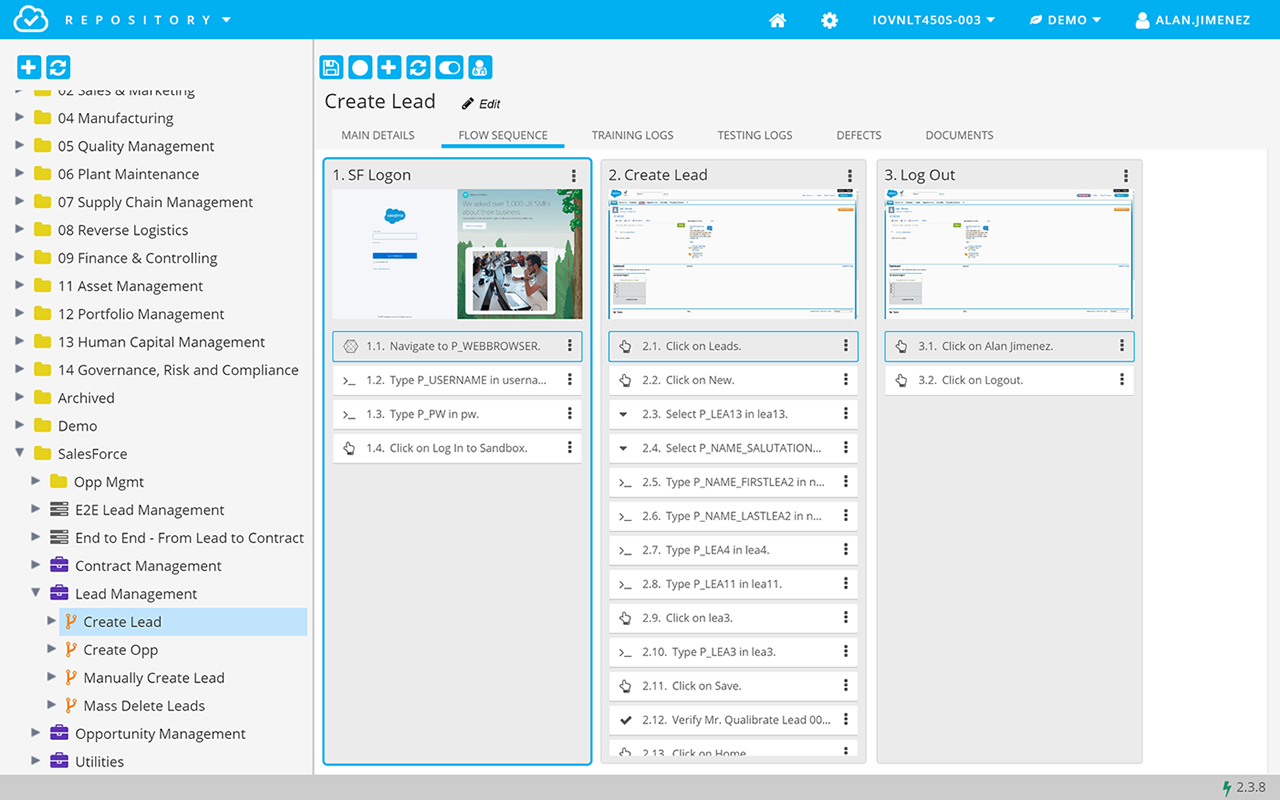Collapse the Lead Management node
Screen dimensions: 1280x800
tap(36, 594)
